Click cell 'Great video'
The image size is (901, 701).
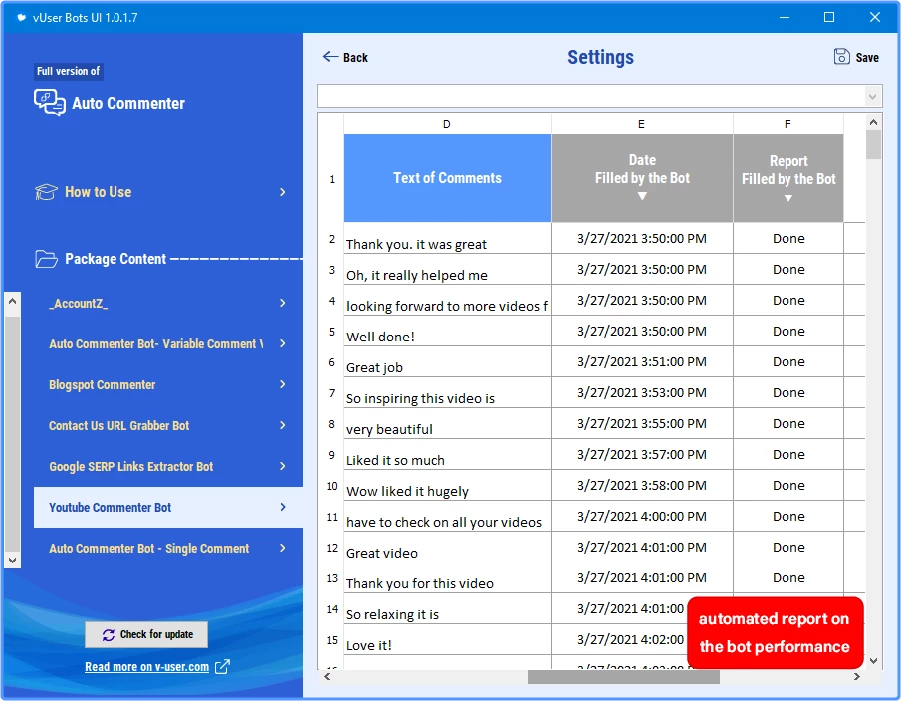[x=447, y=548]
